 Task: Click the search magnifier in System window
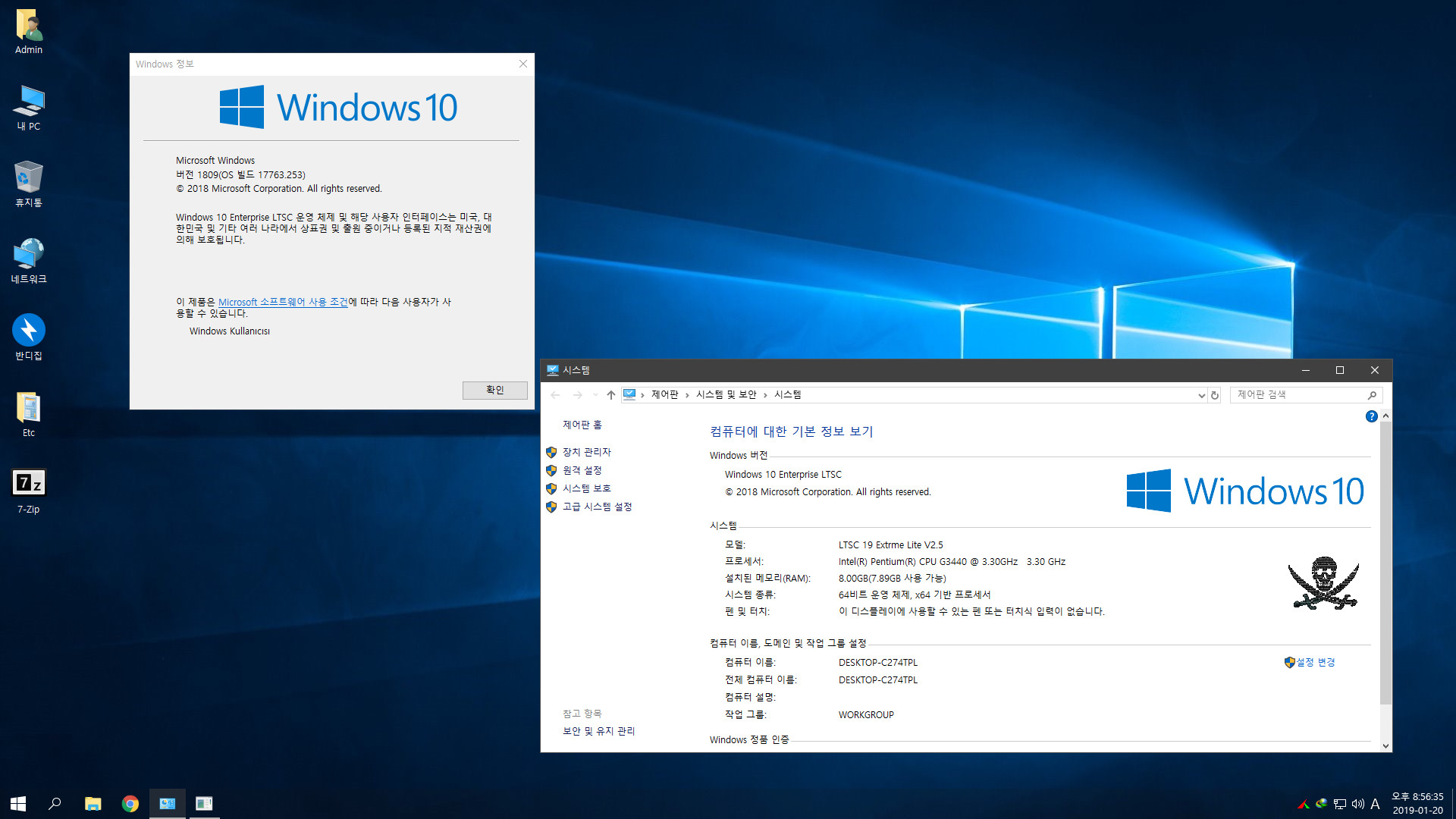(1372, 395)
